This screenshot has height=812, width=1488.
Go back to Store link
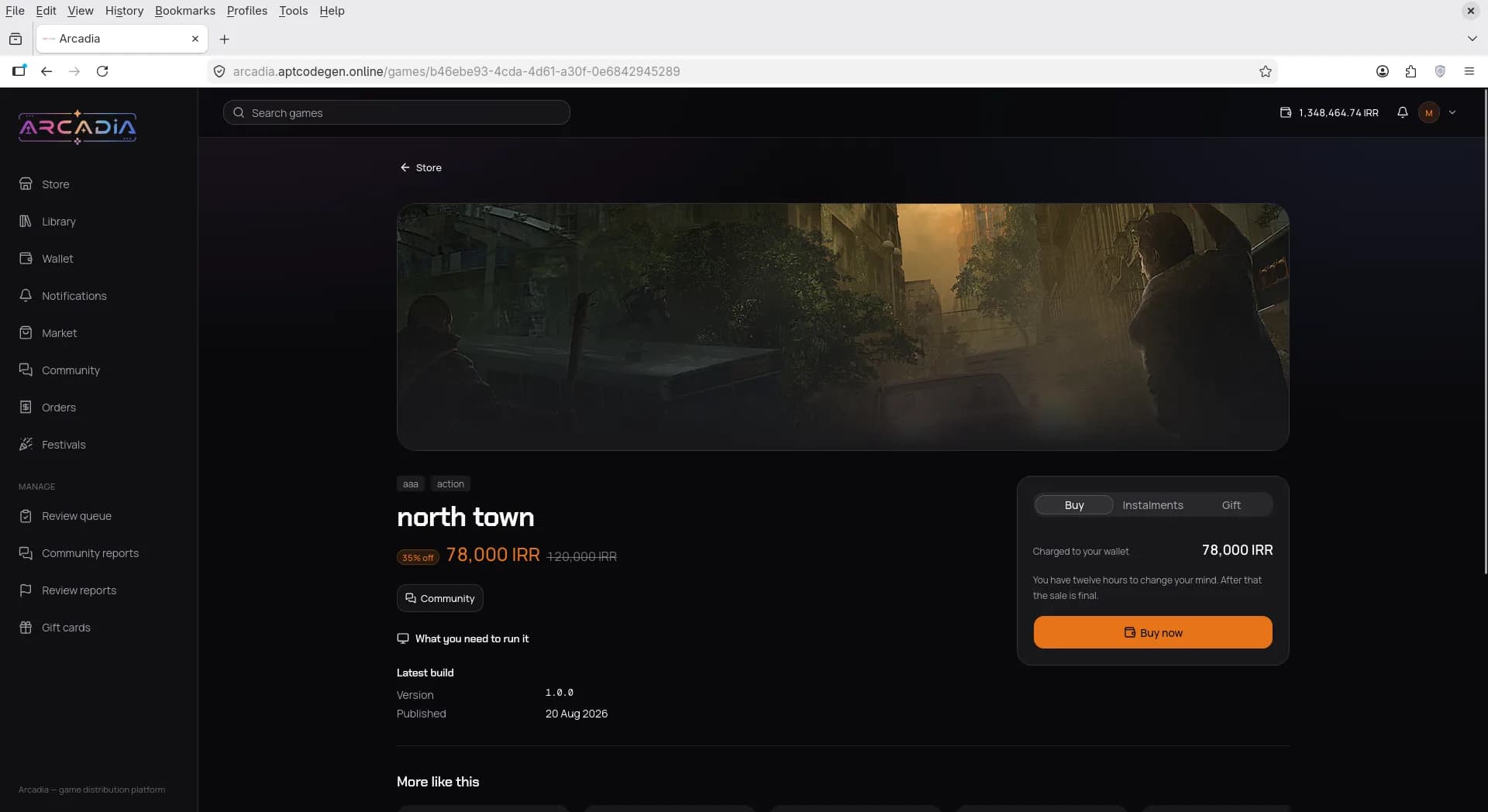click(x=421, y=167)
